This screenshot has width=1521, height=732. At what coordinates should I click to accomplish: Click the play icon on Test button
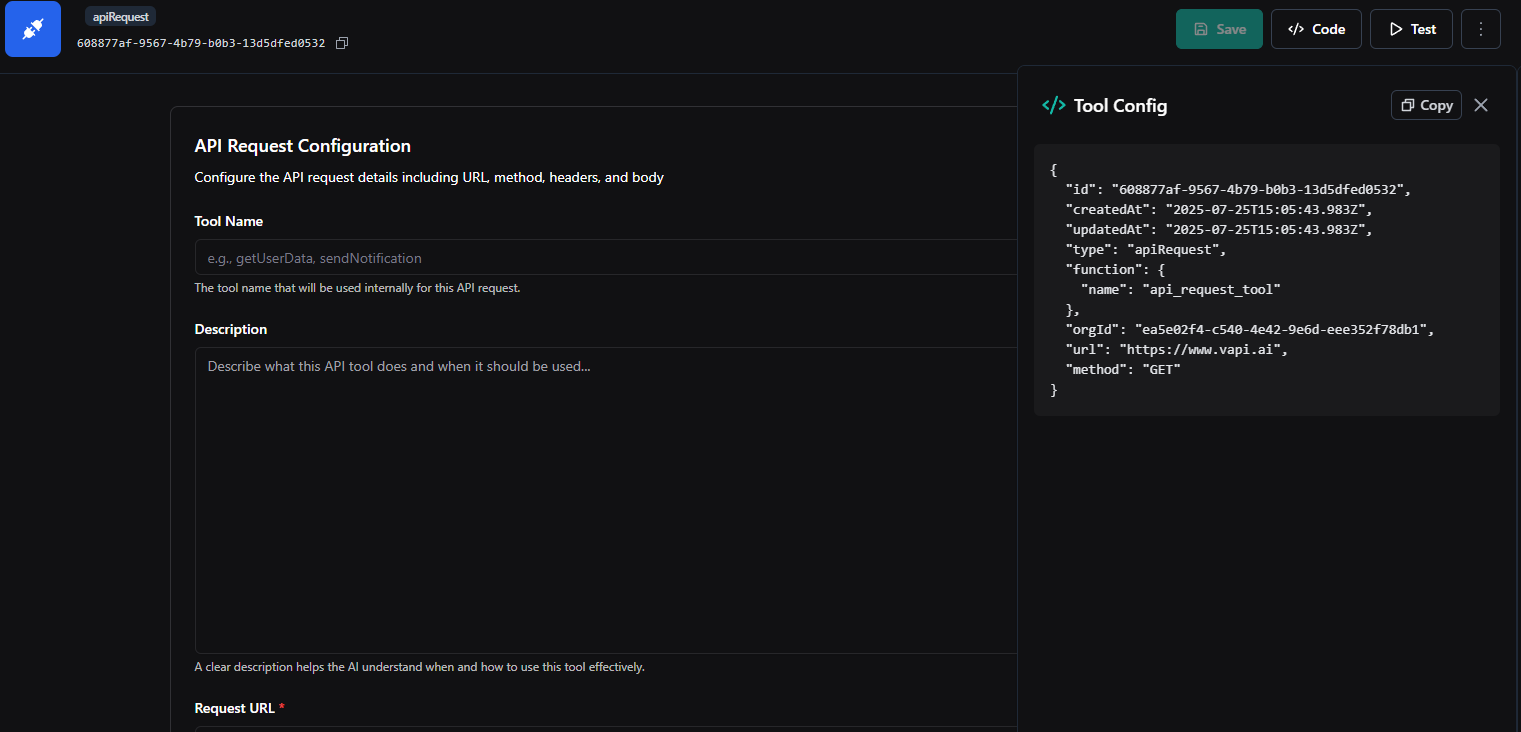tap(1396, 29)
